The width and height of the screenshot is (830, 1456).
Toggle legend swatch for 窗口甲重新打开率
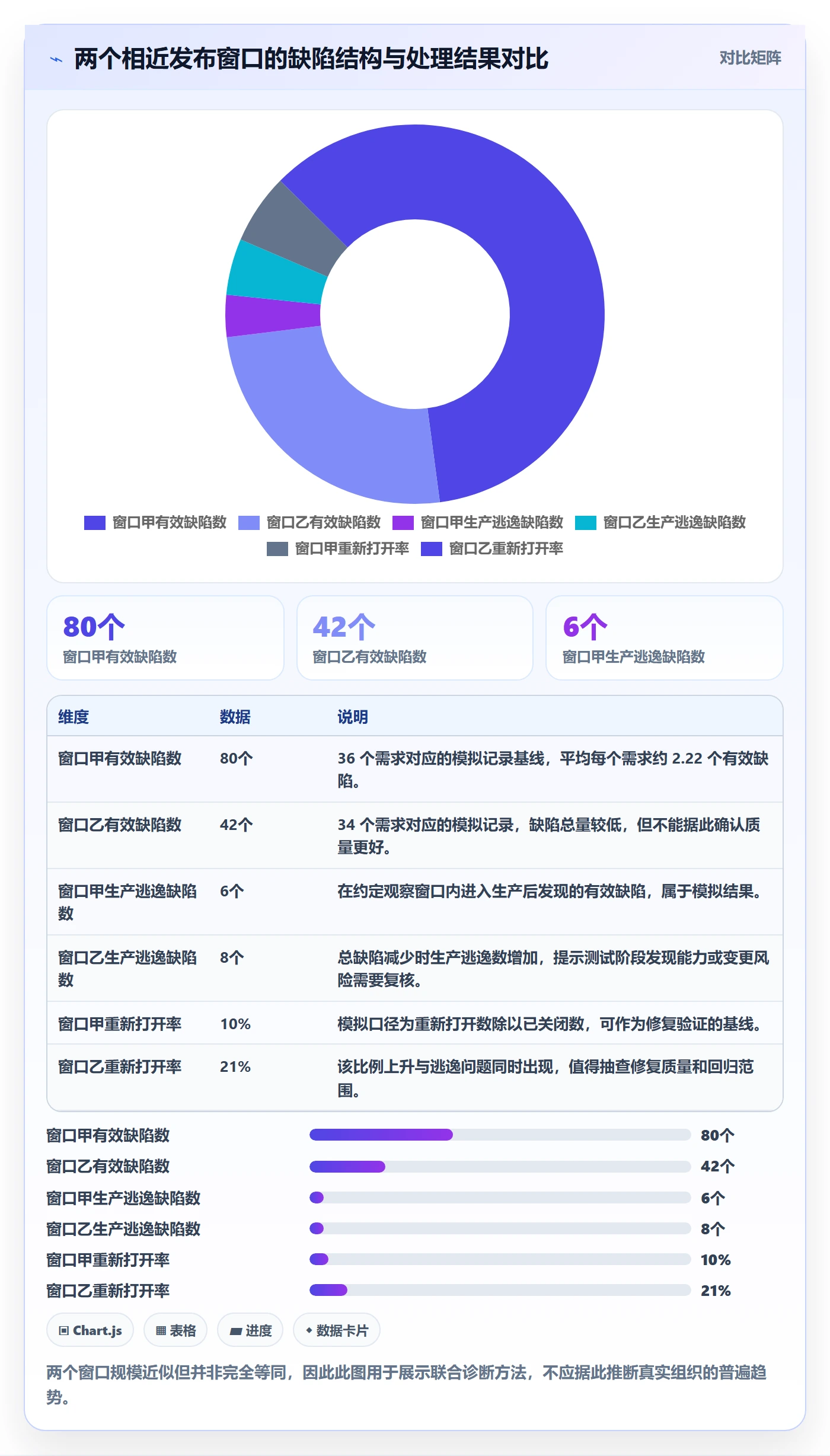(x=277, y=548)
